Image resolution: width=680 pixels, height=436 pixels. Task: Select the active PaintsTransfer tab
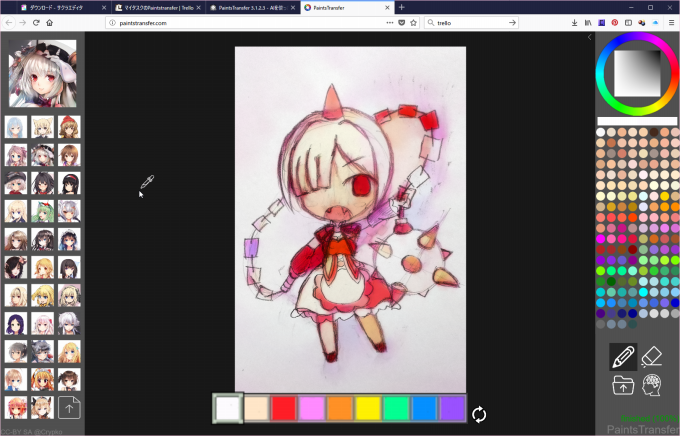pyautogui.click(x=346, y=7)
